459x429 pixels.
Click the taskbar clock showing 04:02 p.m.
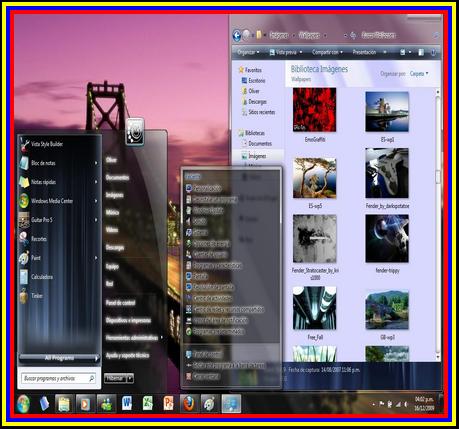coord(424,404)
